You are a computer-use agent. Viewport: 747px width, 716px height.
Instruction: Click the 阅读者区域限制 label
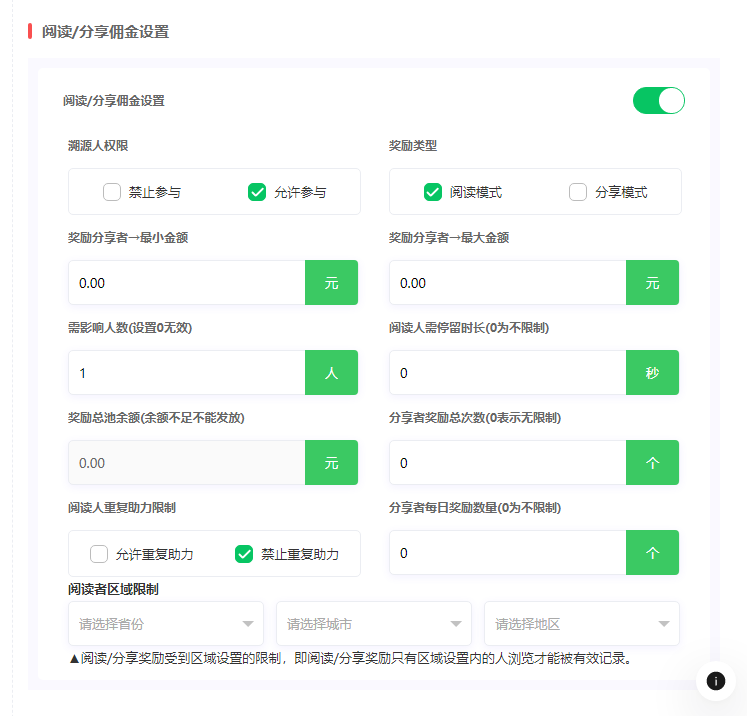(113, 589)
